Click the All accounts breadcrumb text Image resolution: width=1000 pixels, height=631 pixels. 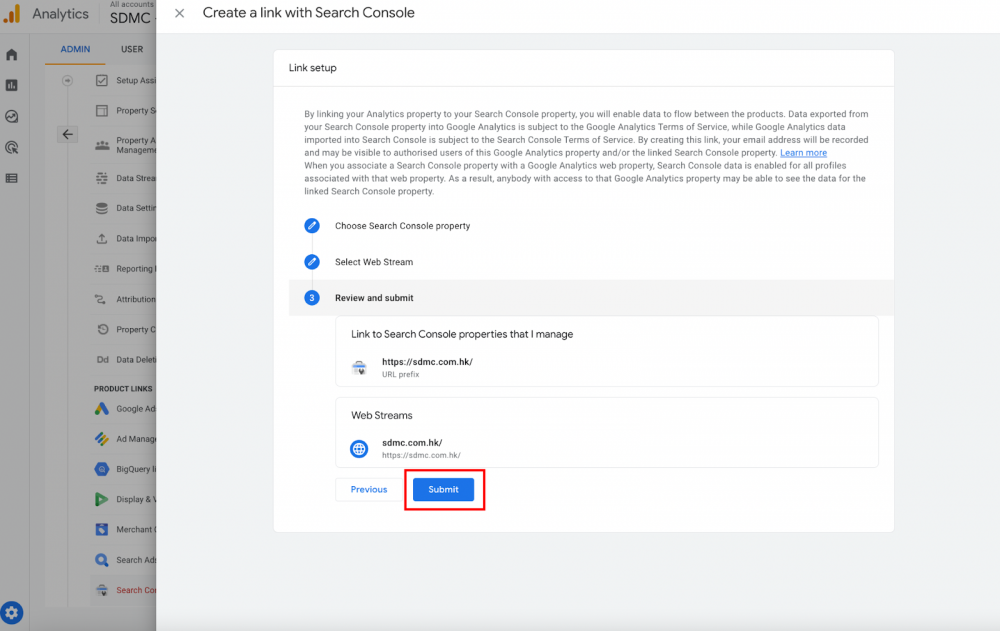tap(132, 4)
